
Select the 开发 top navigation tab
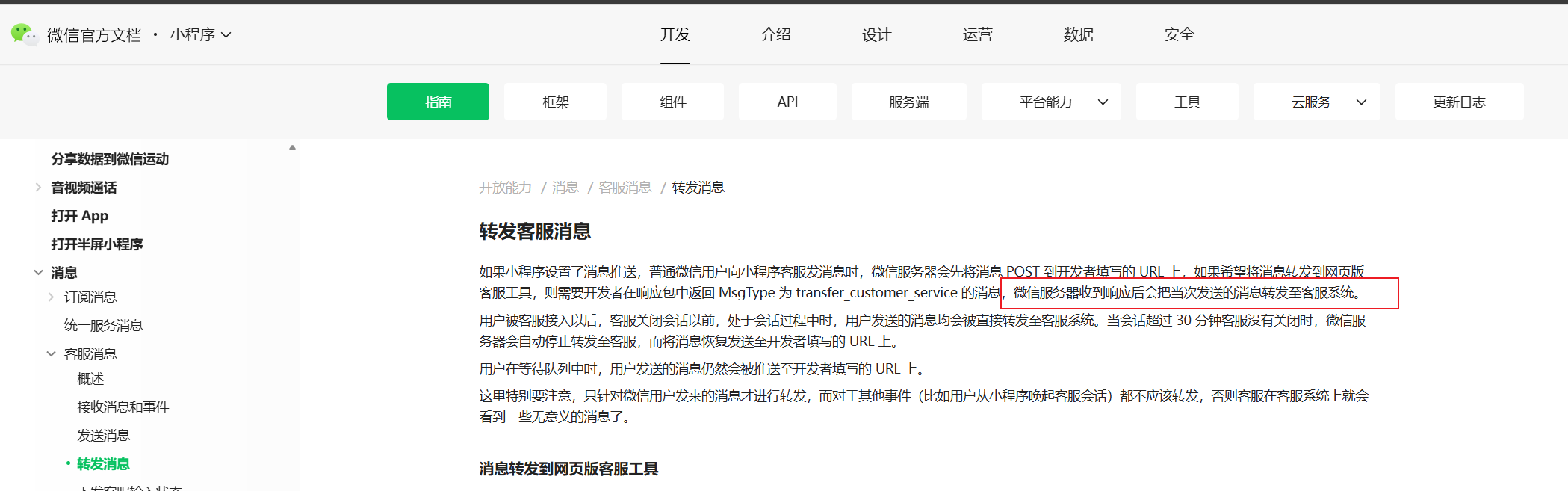pos(675,34)
